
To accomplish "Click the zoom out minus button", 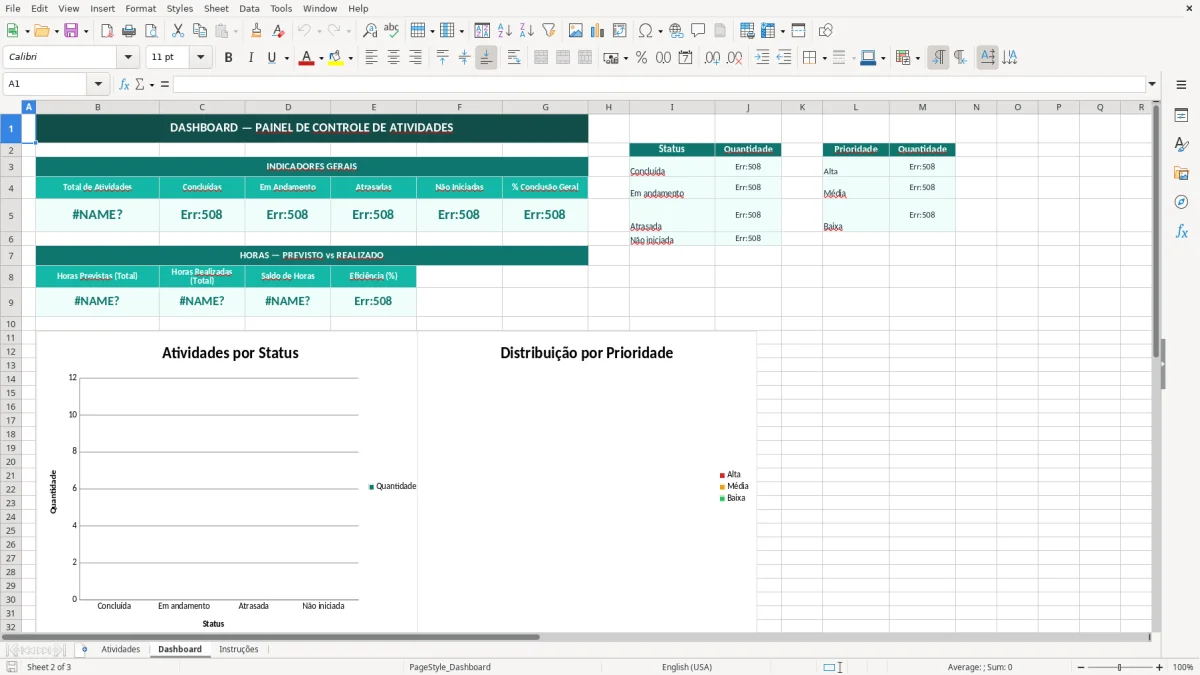I will [x=1081, y=667].
